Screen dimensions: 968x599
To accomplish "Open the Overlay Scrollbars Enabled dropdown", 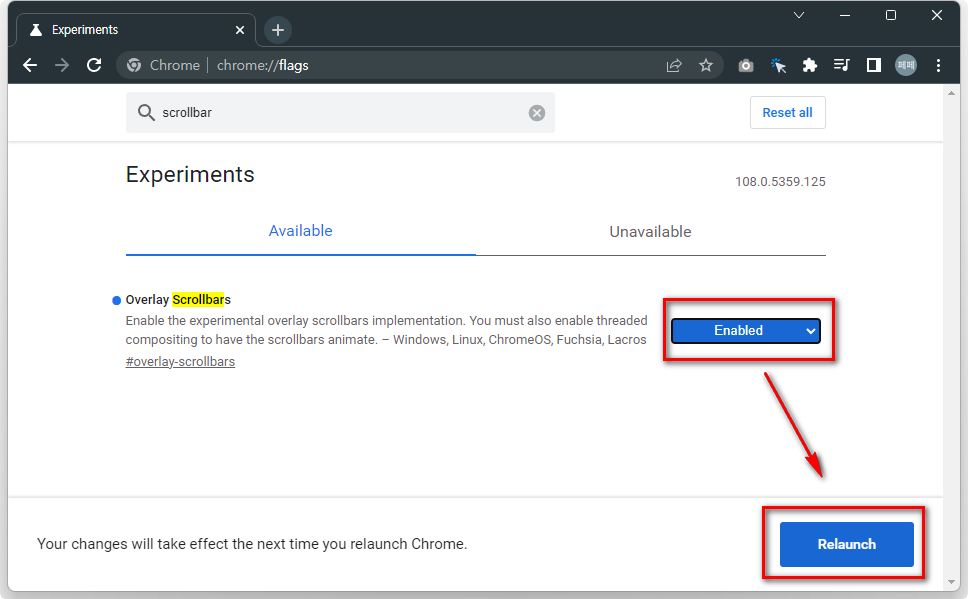I will pos(746,330).
